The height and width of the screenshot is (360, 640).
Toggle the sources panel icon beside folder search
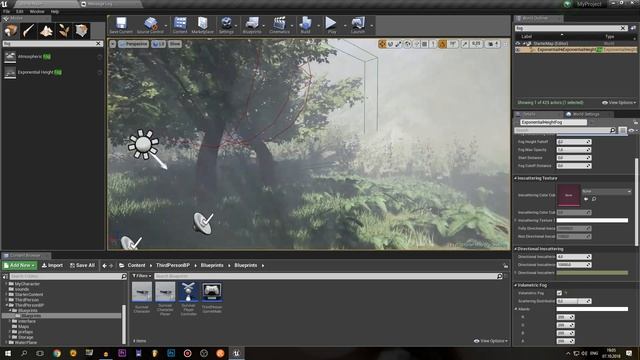coord(5,277)
